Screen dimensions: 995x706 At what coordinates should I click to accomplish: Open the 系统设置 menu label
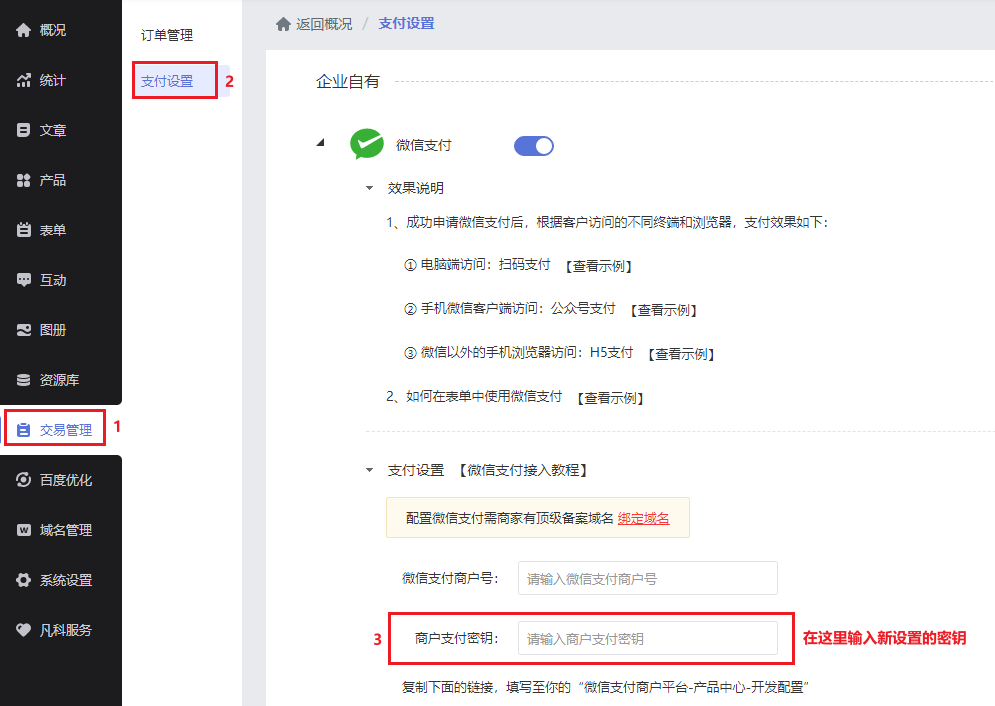(66, 580)
